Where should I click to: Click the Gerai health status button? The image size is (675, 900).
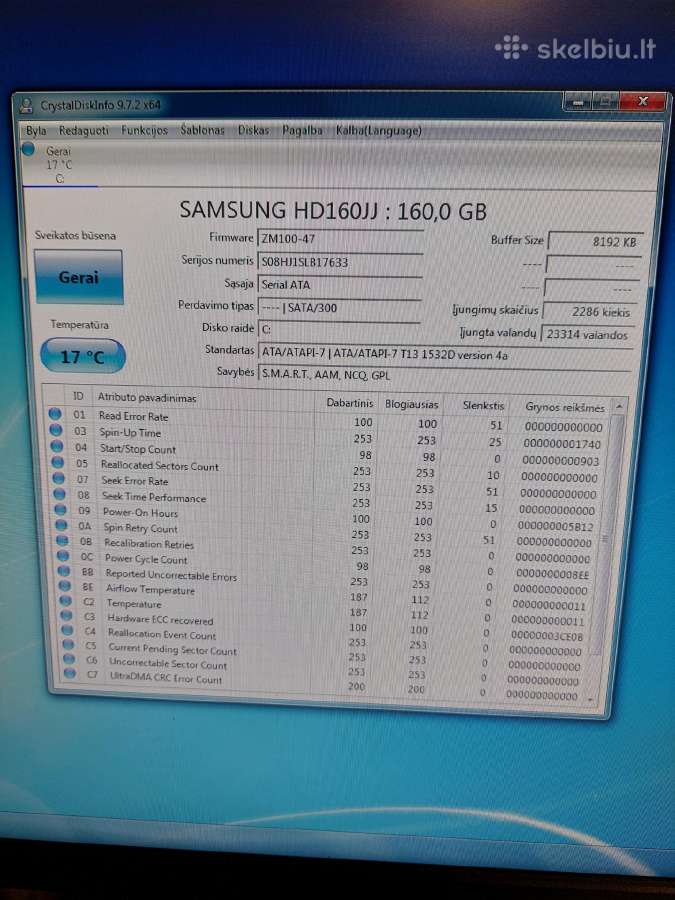79,277
